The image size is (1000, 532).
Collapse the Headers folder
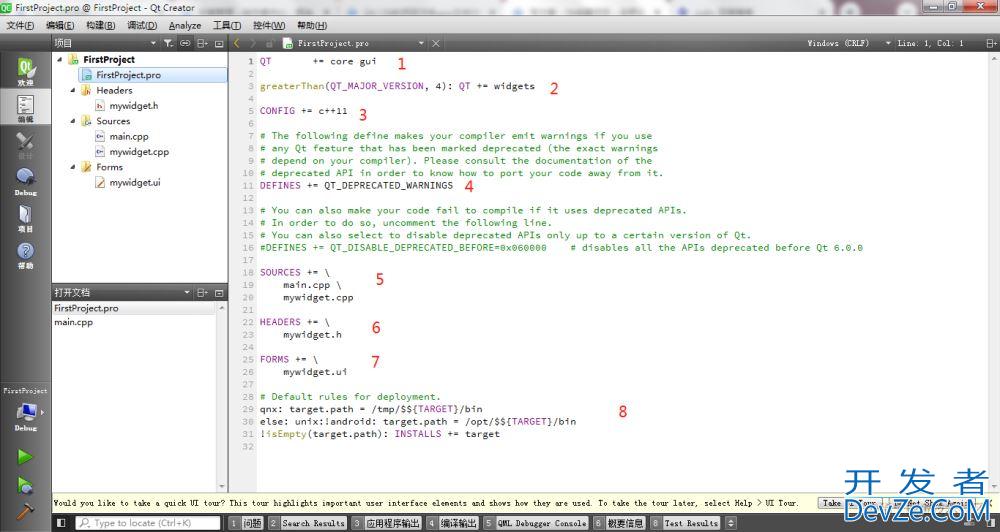click(73, 90)
